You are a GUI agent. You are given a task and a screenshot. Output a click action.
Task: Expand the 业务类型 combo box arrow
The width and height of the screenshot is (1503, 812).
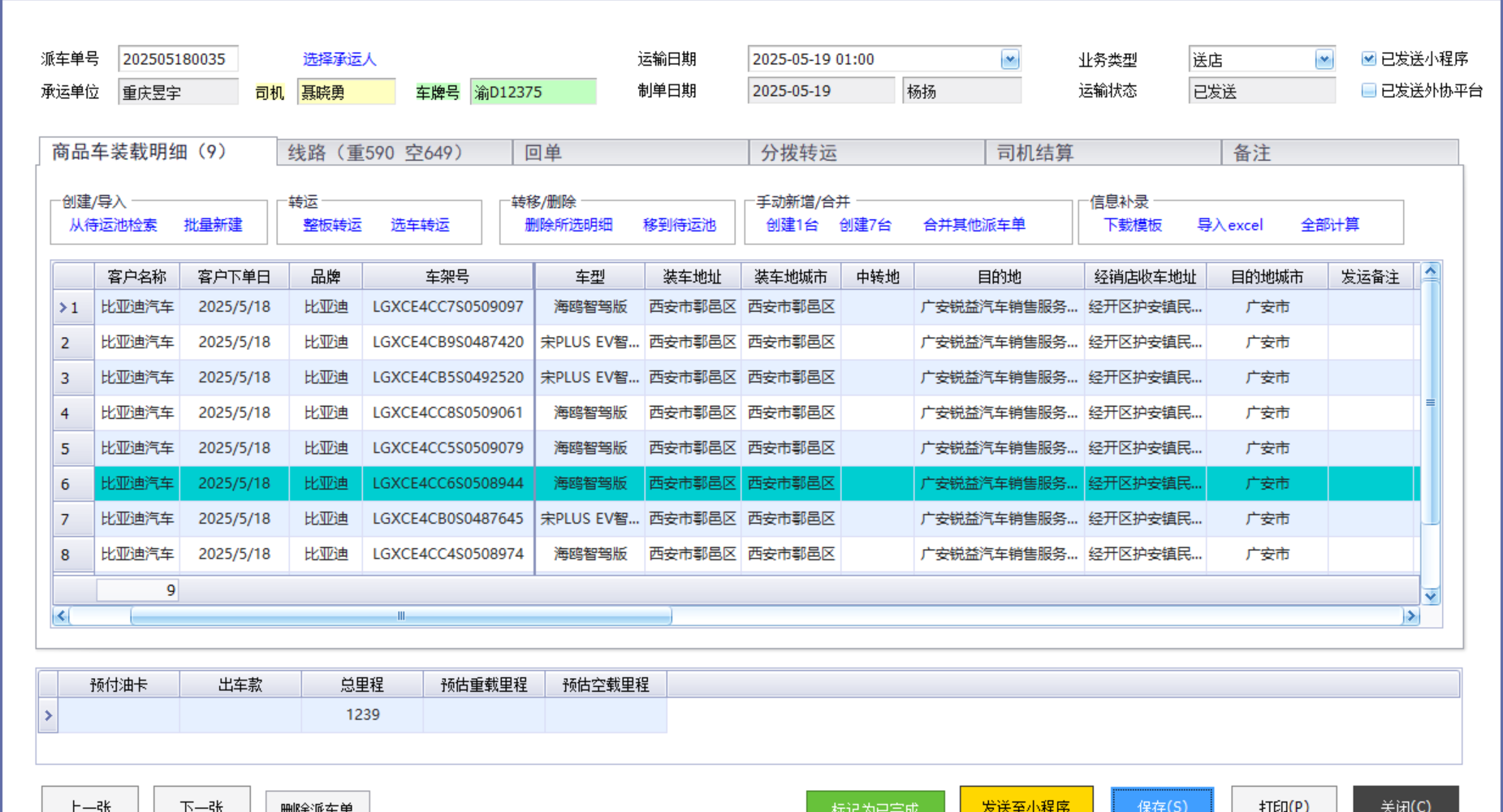(x=1324, y=59)
